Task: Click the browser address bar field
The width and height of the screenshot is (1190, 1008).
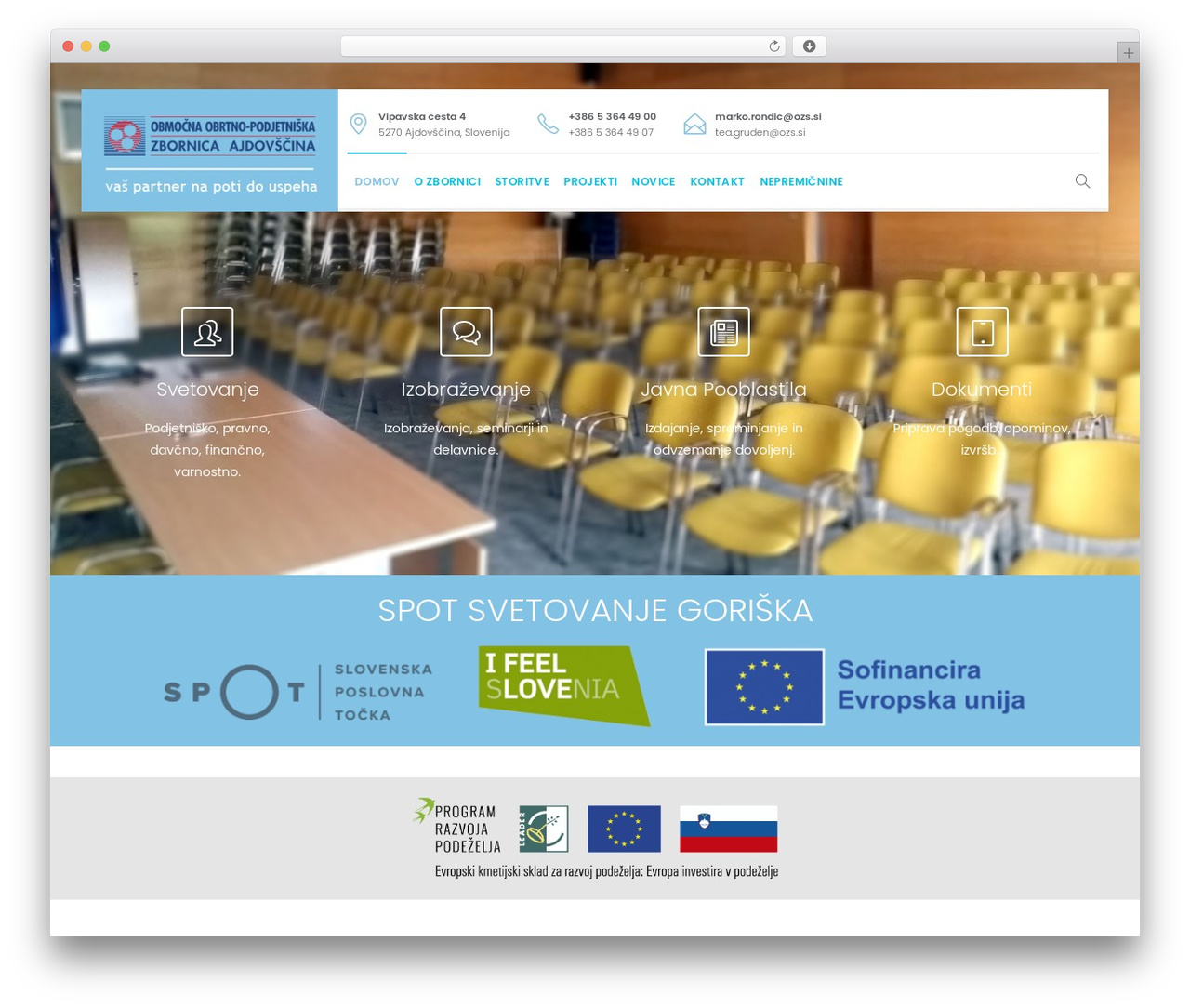Action: point(563,46)
